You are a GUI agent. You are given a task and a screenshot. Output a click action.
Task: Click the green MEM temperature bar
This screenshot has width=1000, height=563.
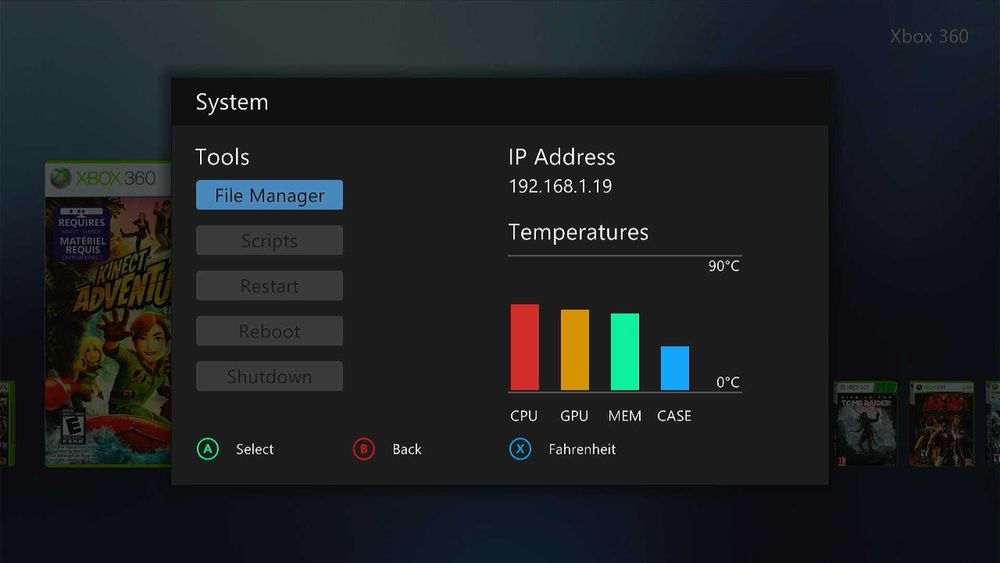click(625, 351)
